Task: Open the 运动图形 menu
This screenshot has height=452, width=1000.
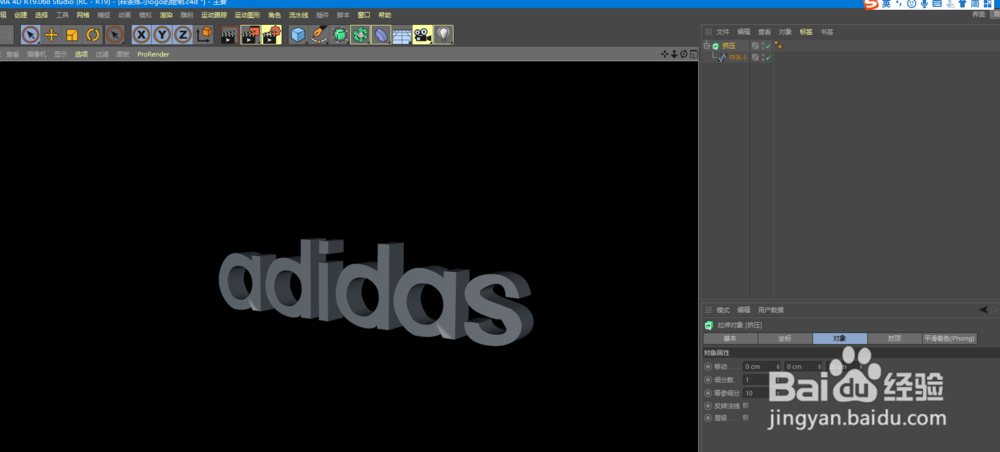Action: (x=247, y=15)
